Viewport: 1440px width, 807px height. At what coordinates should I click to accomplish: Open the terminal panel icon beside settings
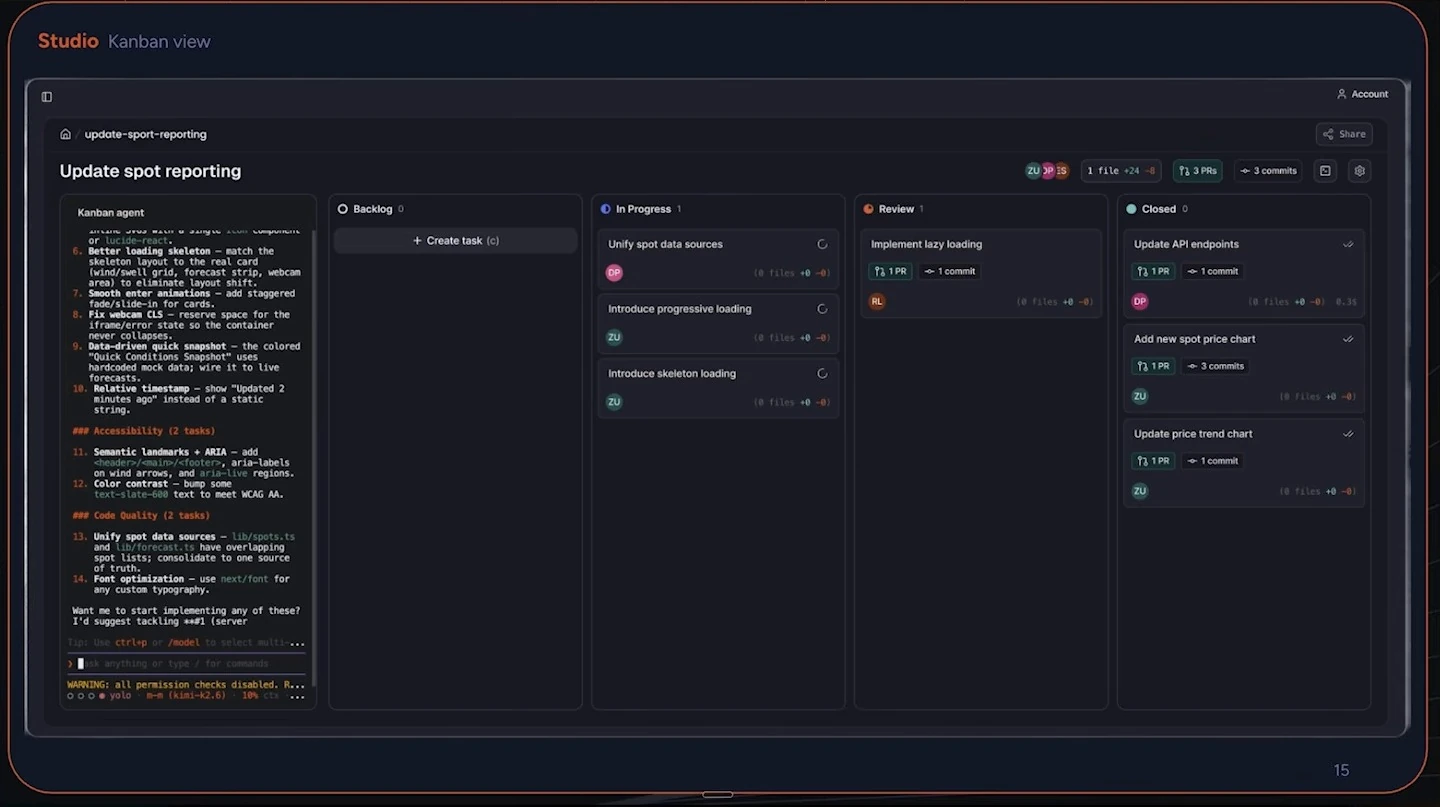(x=1325, y=171)
